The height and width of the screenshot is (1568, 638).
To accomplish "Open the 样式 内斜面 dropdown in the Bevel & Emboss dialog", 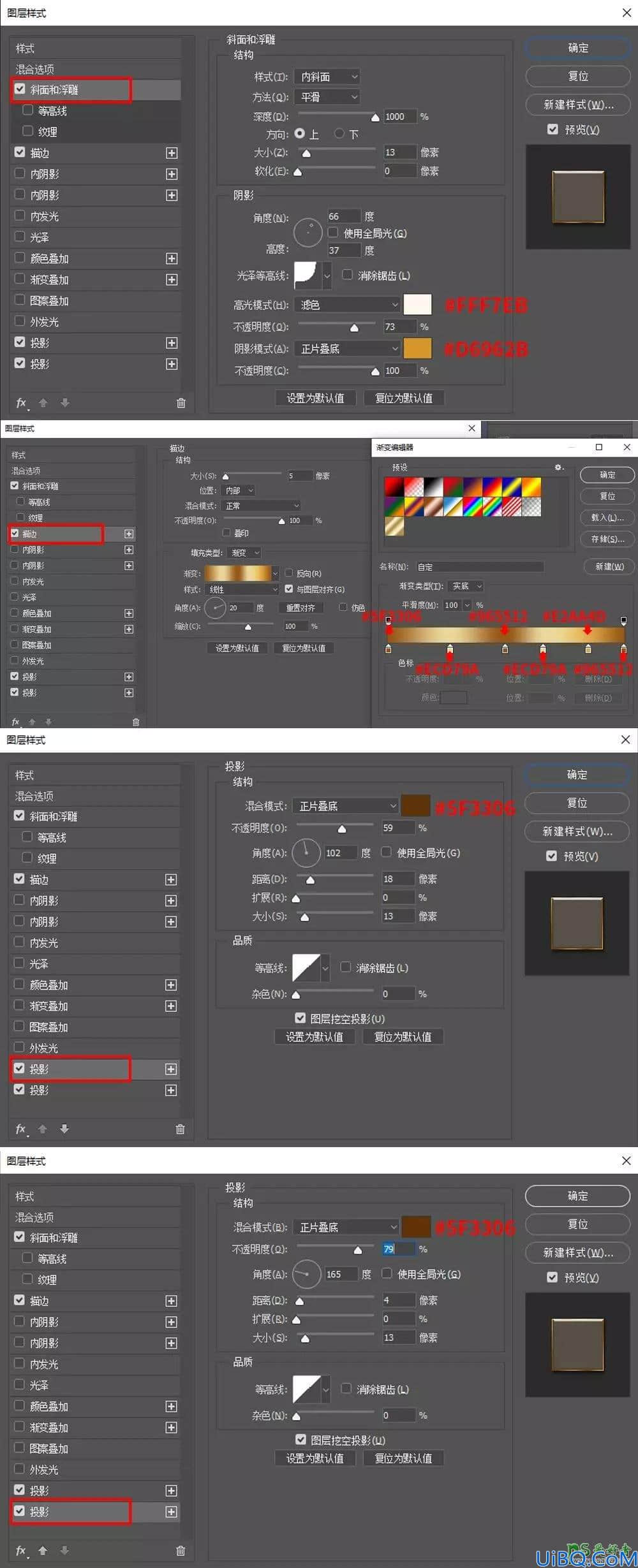I will point(327,77).
